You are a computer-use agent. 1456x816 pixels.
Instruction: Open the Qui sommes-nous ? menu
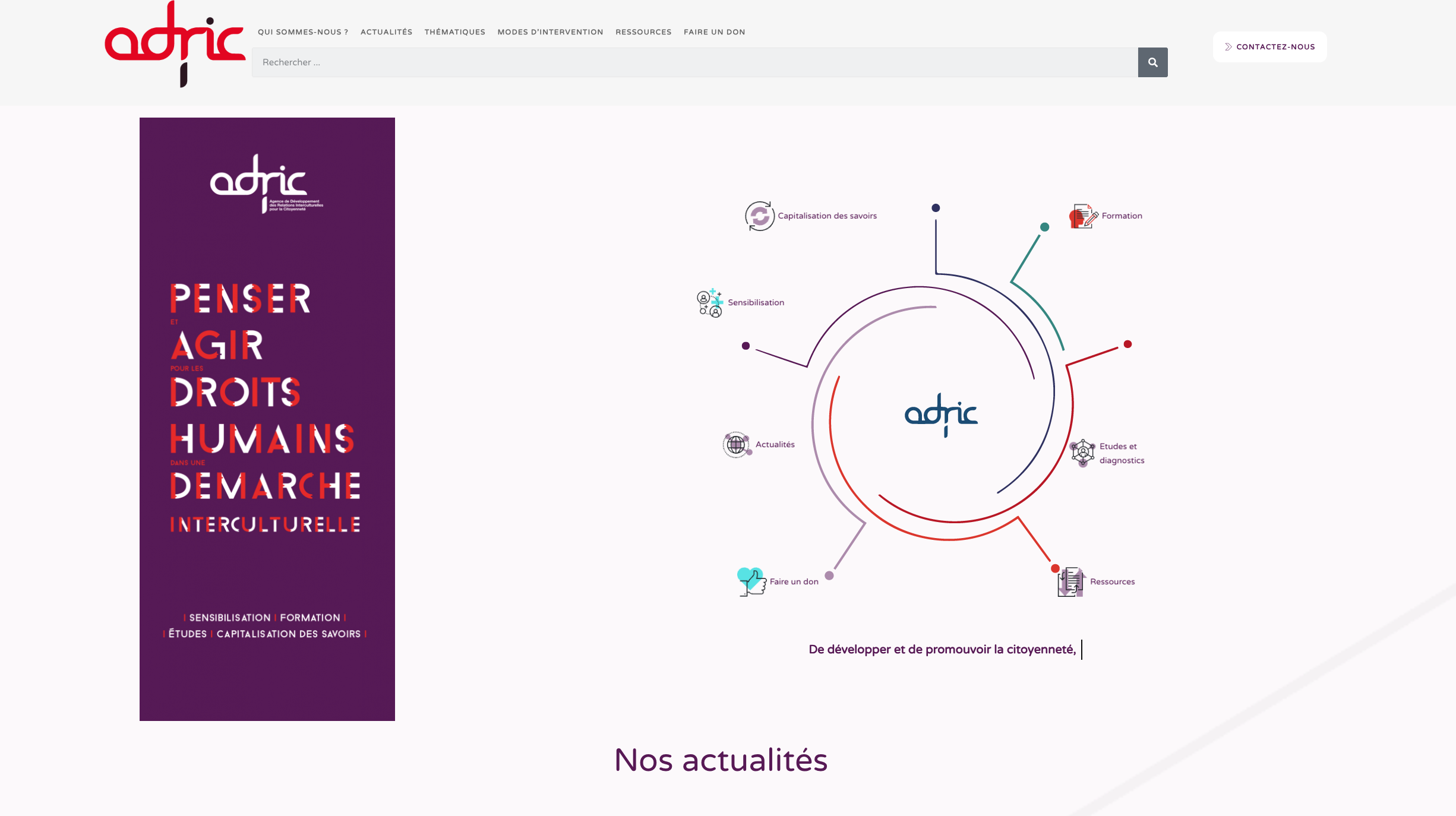click(x=303, y=32)
